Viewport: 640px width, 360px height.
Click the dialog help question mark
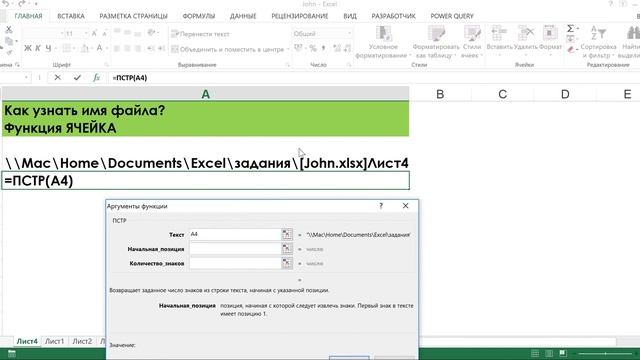point(381,206)
